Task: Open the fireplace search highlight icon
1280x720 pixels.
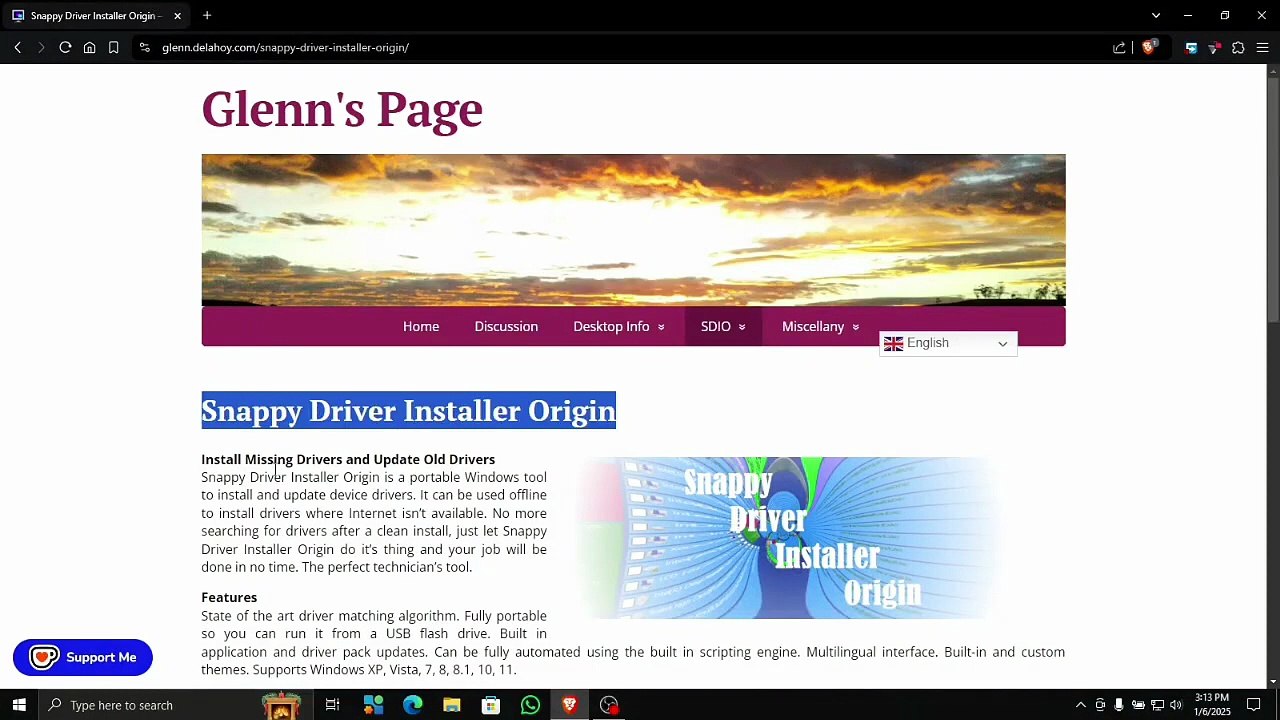Action: (x=281, y=705)
